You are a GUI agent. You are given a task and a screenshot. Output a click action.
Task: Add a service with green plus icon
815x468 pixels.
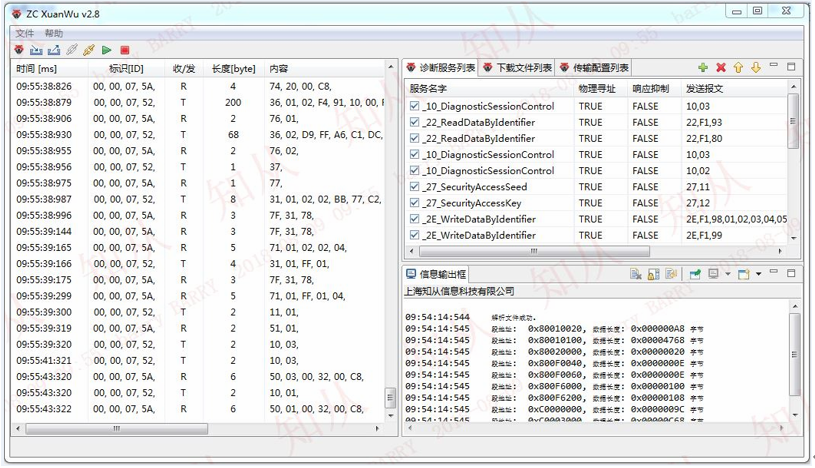703,68
